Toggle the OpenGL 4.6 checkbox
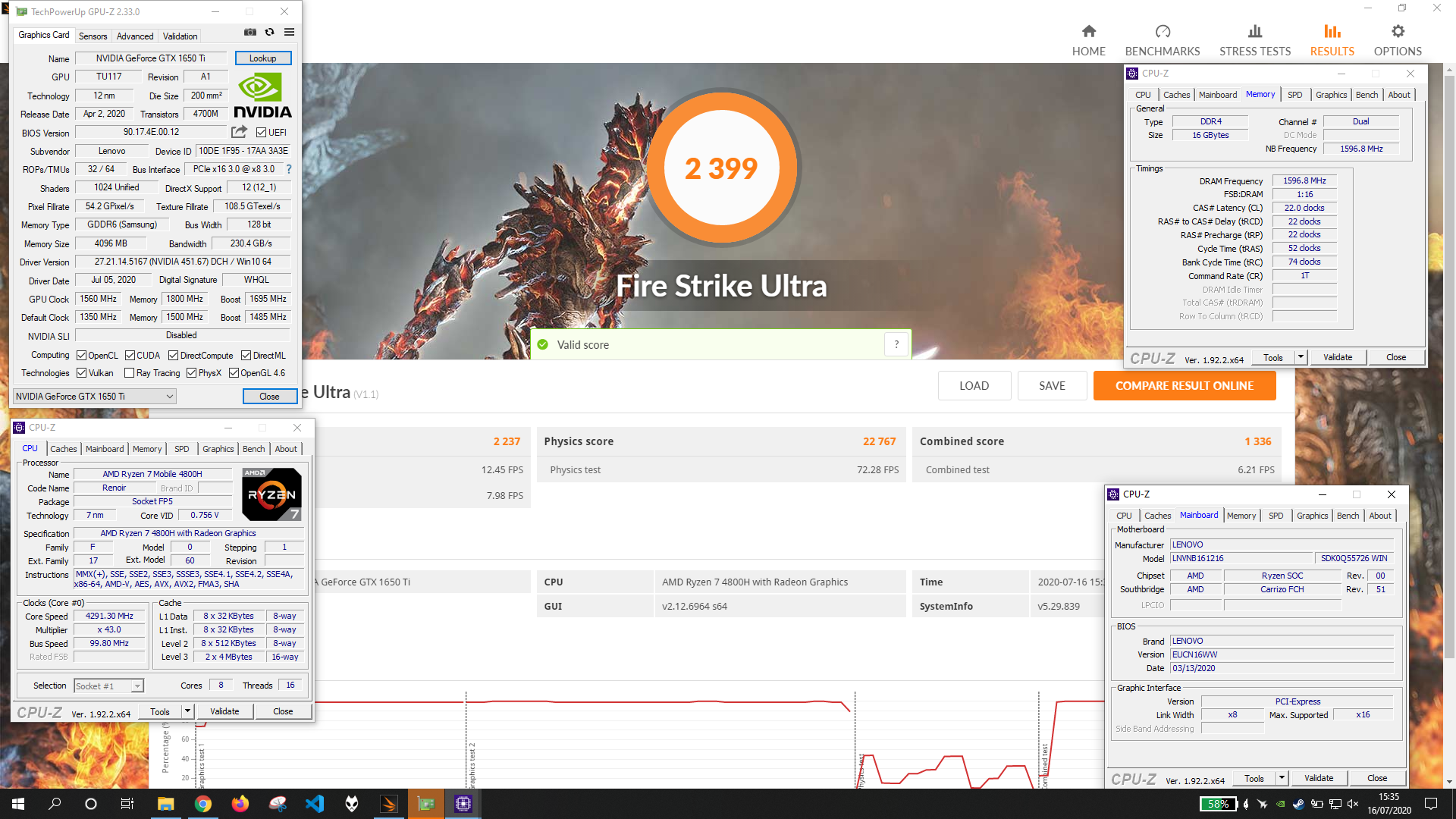Viewport: 1456px width, 819px height. coord(234,372)
